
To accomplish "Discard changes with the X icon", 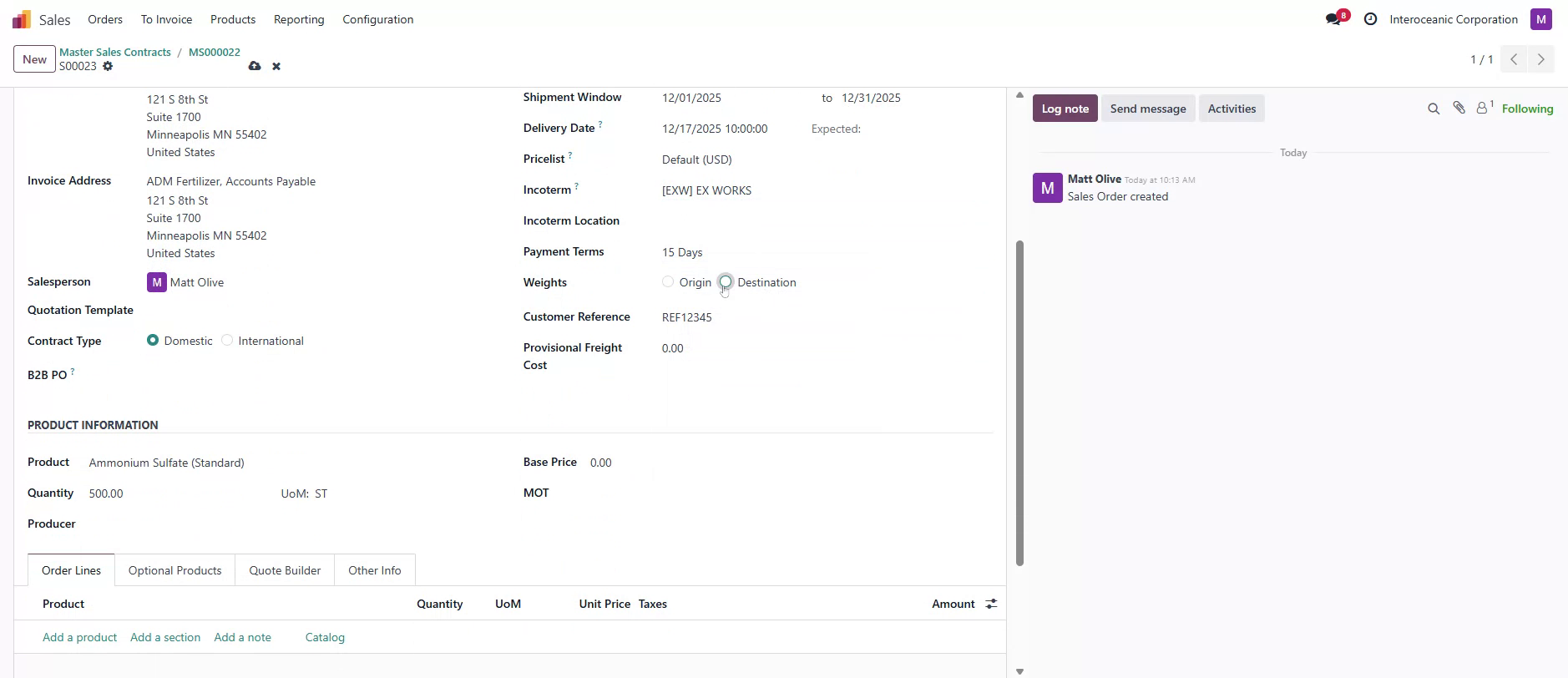I will point(276,66).
